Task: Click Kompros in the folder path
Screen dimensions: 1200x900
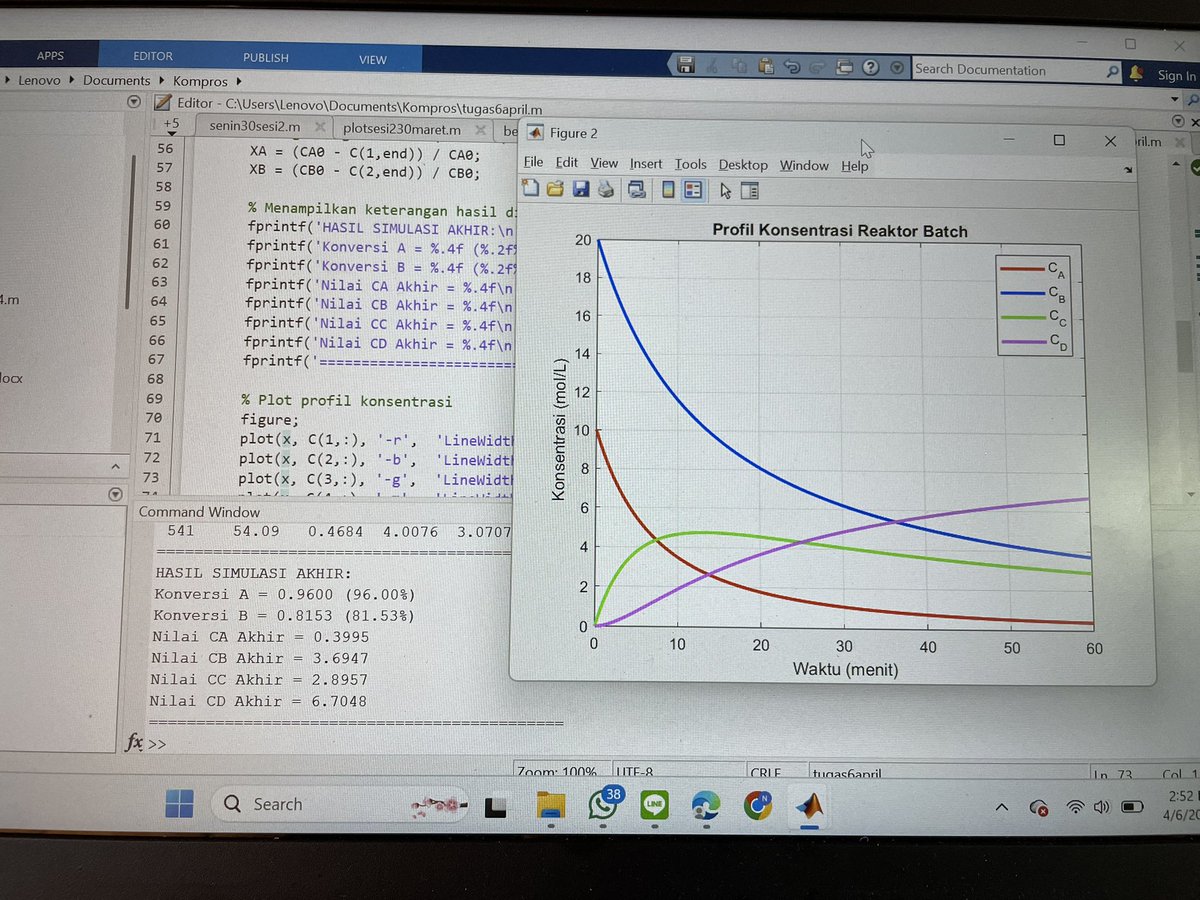Action: click(201, 81)
